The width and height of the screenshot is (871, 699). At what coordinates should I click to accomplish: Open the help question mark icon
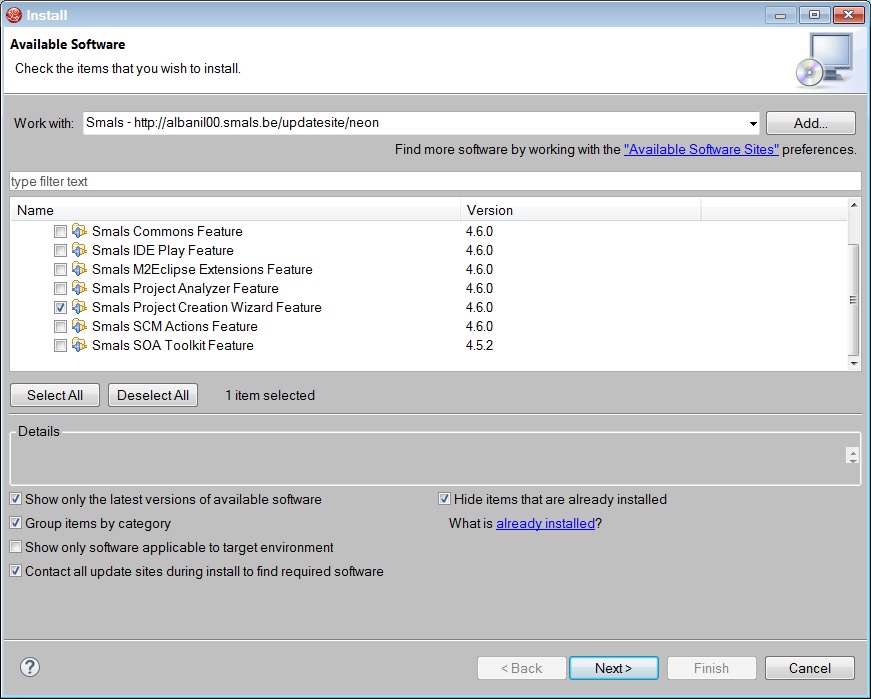point(30,667)
